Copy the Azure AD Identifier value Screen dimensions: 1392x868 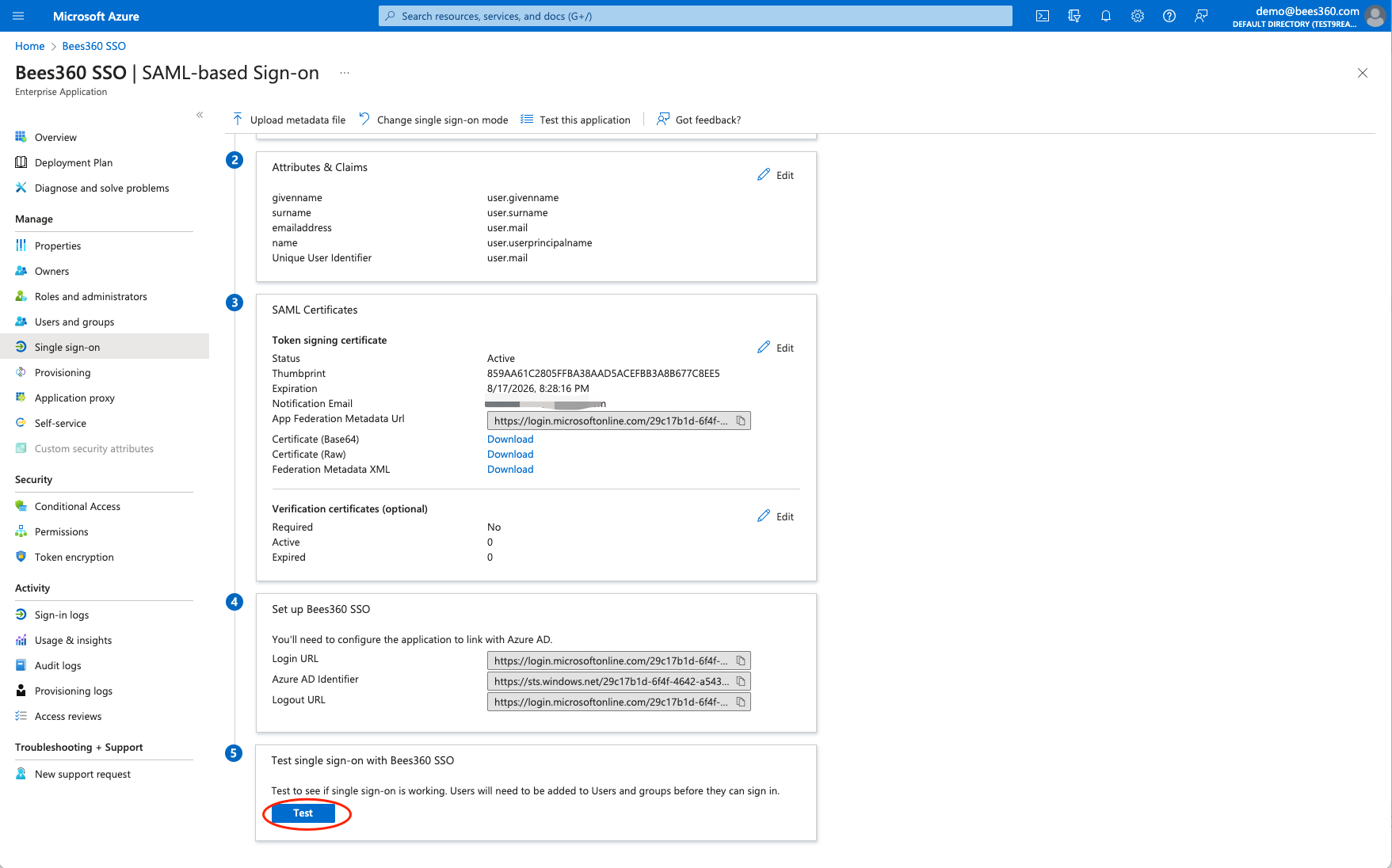pos(741,681)
